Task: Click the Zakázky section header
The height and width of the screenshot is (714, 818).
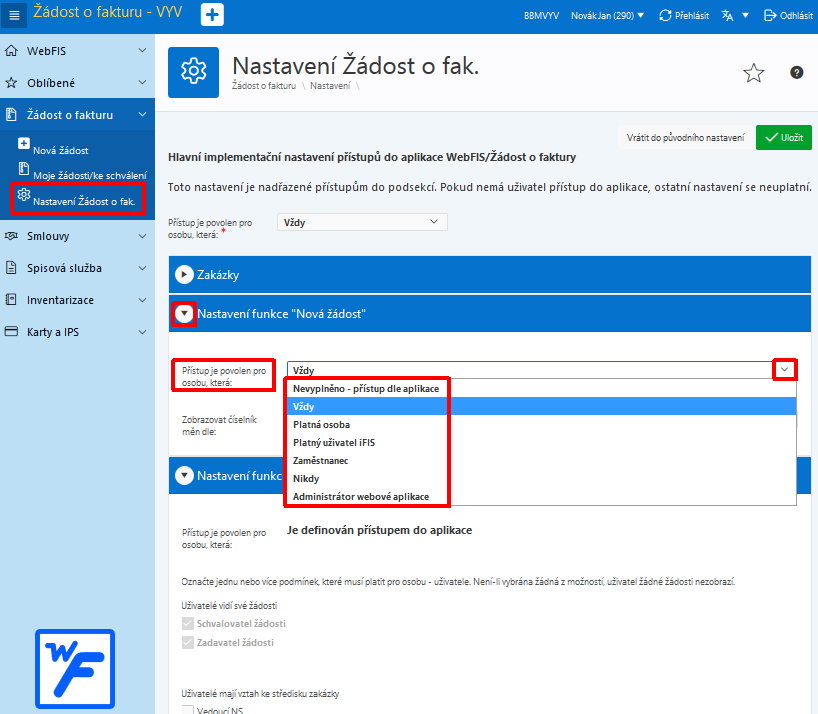Action: point(489,274)
